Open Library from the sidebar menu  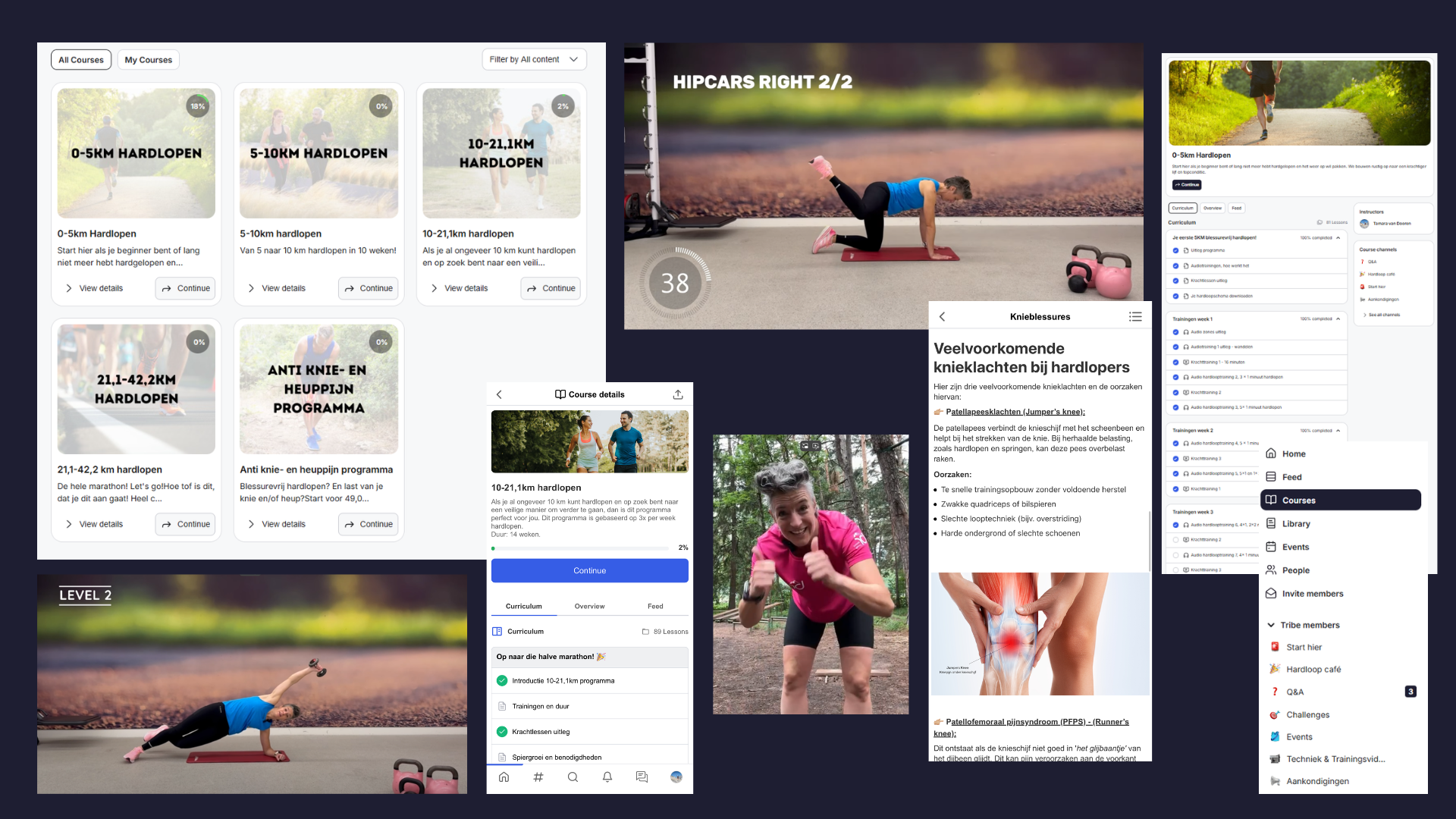(x=1295, y=523)
